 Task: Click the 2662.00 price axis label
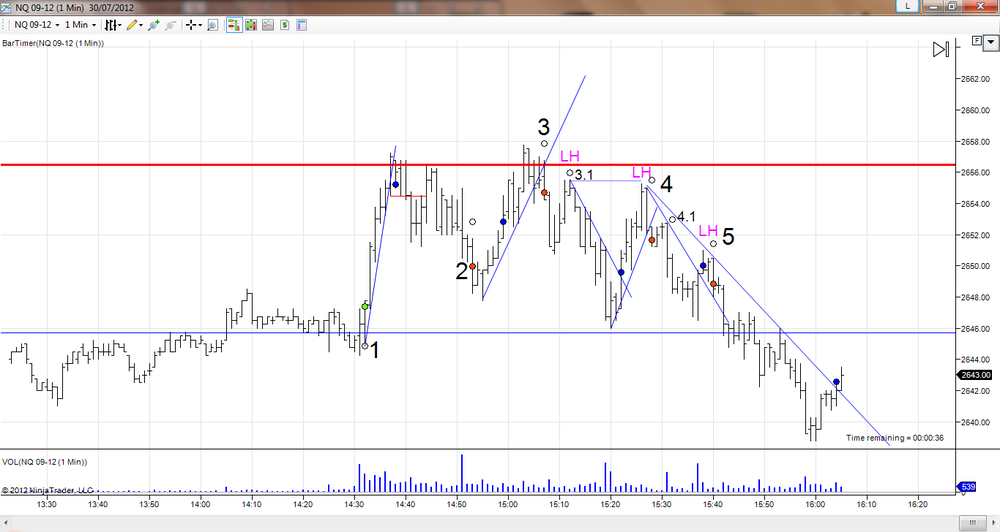(976, 79)
